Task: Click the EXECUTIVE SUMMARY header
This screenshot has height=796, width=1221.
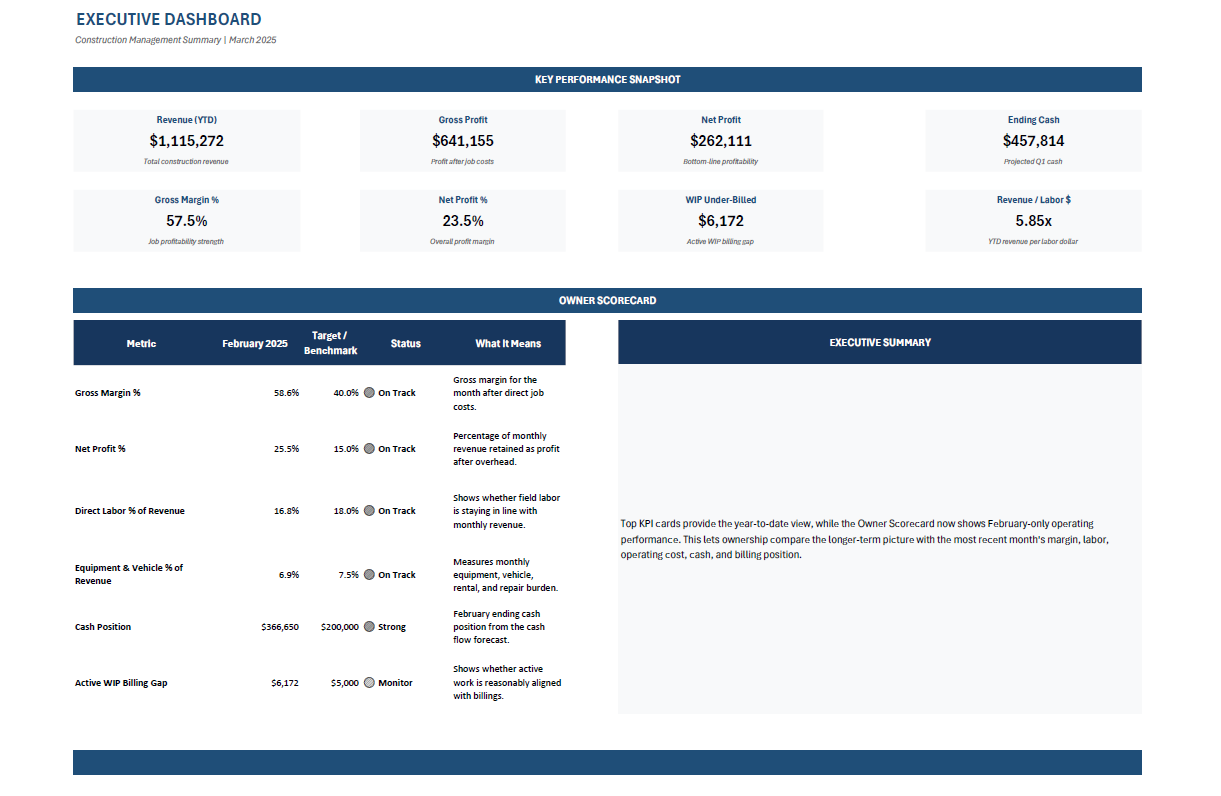Action: 880,342
